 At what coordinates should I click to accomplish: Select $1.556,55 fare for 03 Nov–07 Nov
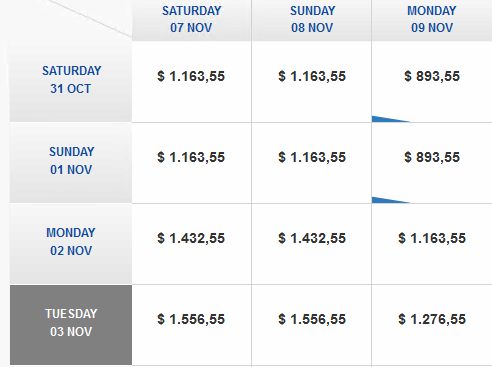tap(191, 319)
